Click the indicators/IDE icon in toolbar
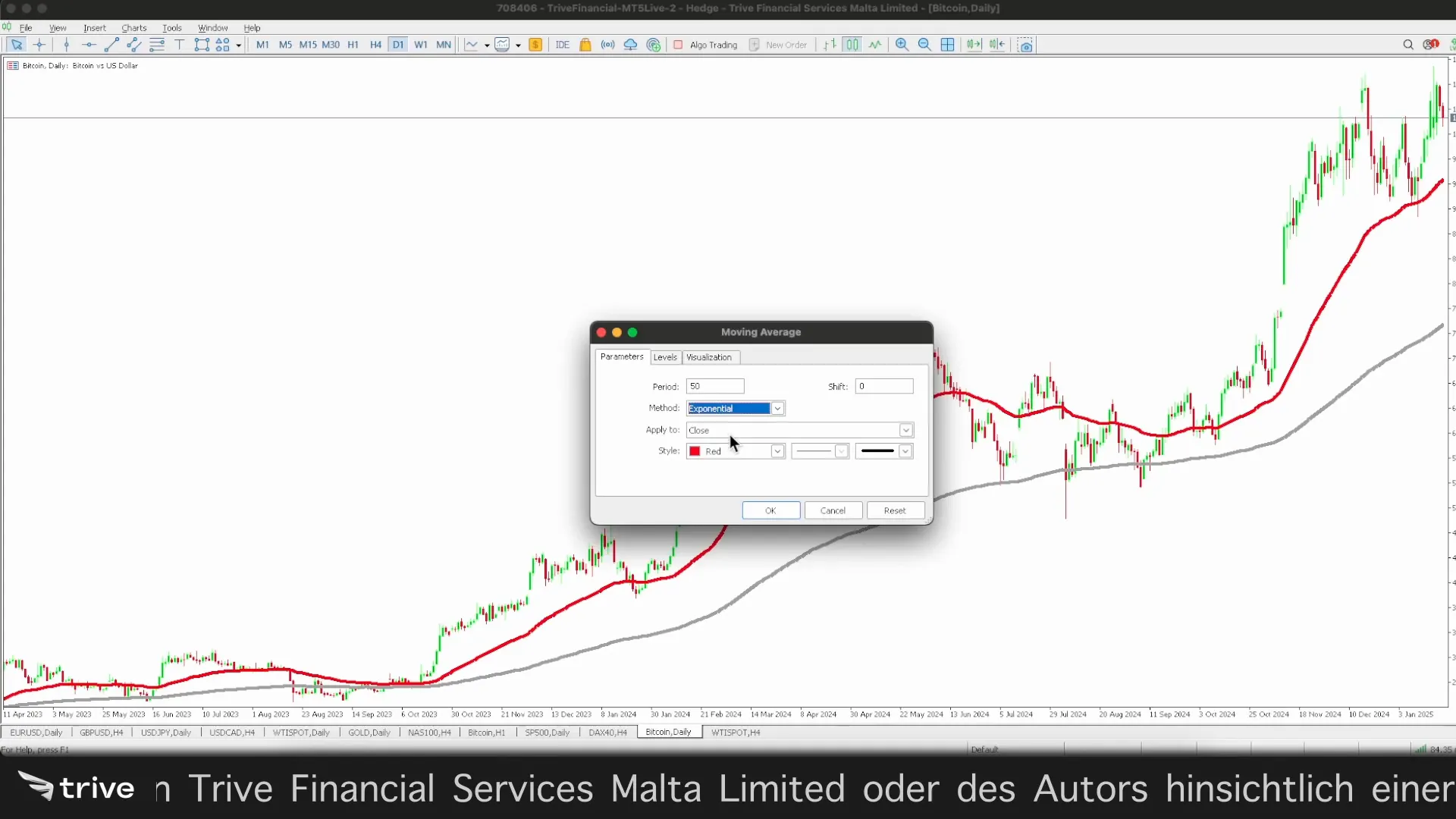 (562, 44)
